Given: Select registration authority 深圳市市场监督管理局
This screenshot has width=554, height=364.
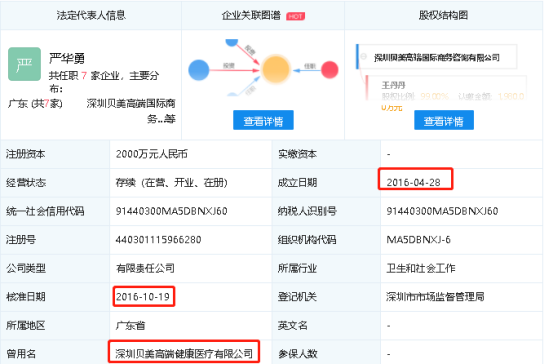Looking at the screenshot, I should 435,297.
